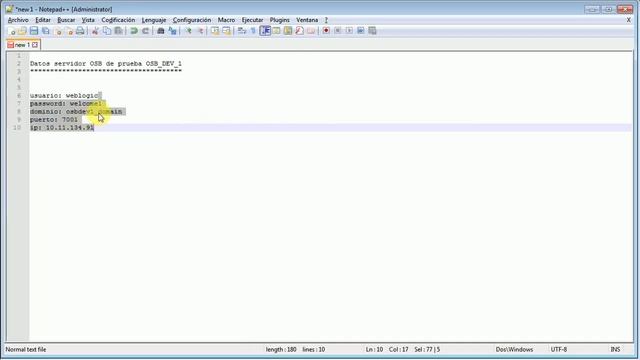Image resolution: width=640 pixels, height=360 pixels.
Task: Open the Vista menu
Action: 88,20
